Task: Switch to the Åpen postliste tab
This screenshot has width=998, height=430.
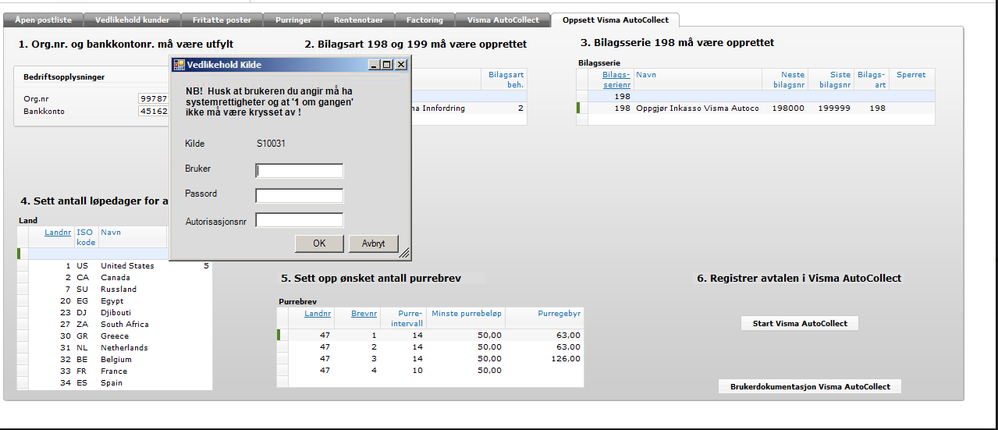Action: click(43, 20)
